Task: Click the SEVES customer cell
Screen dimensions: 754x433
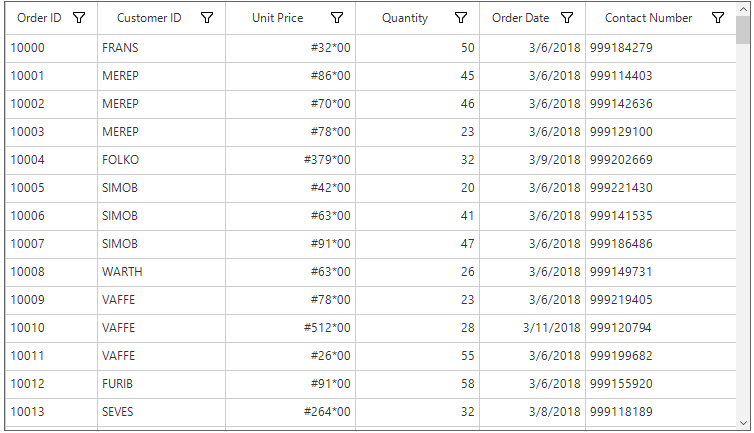Action: coord(162,412)
